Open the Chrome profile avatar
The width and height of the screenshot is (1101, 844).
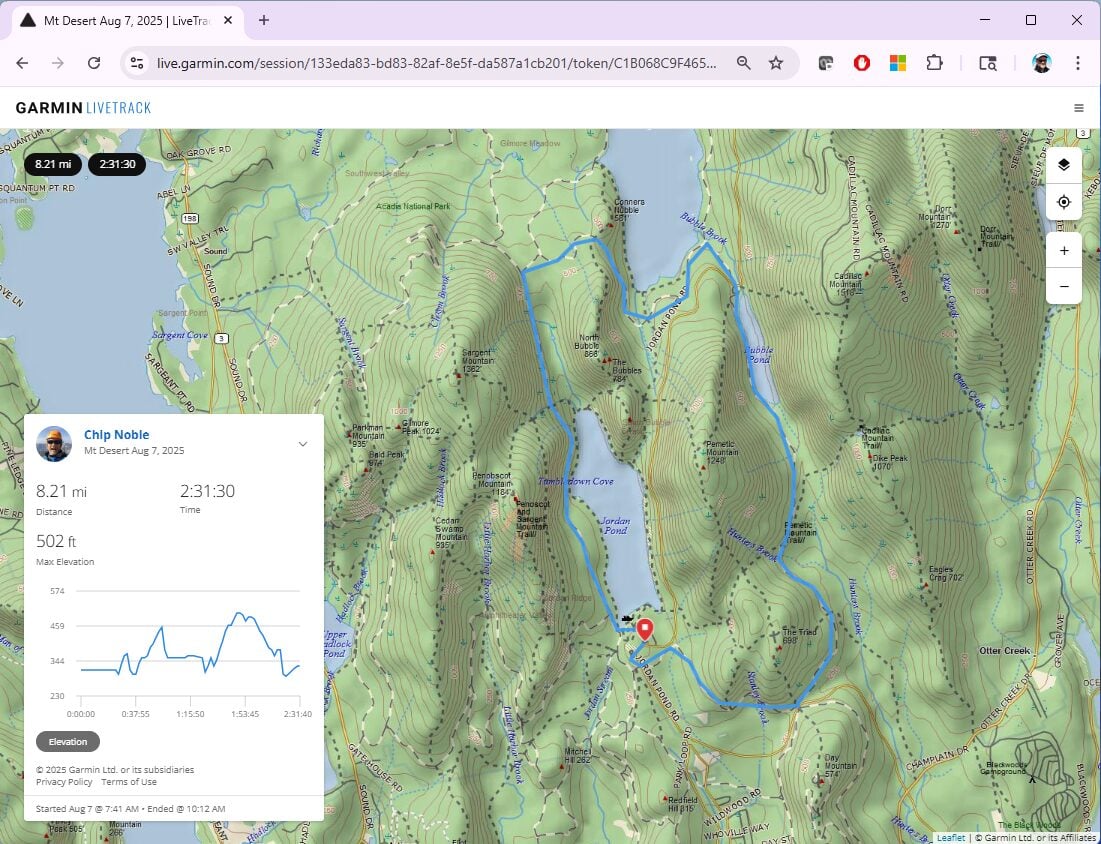[x=1042, y=63]
